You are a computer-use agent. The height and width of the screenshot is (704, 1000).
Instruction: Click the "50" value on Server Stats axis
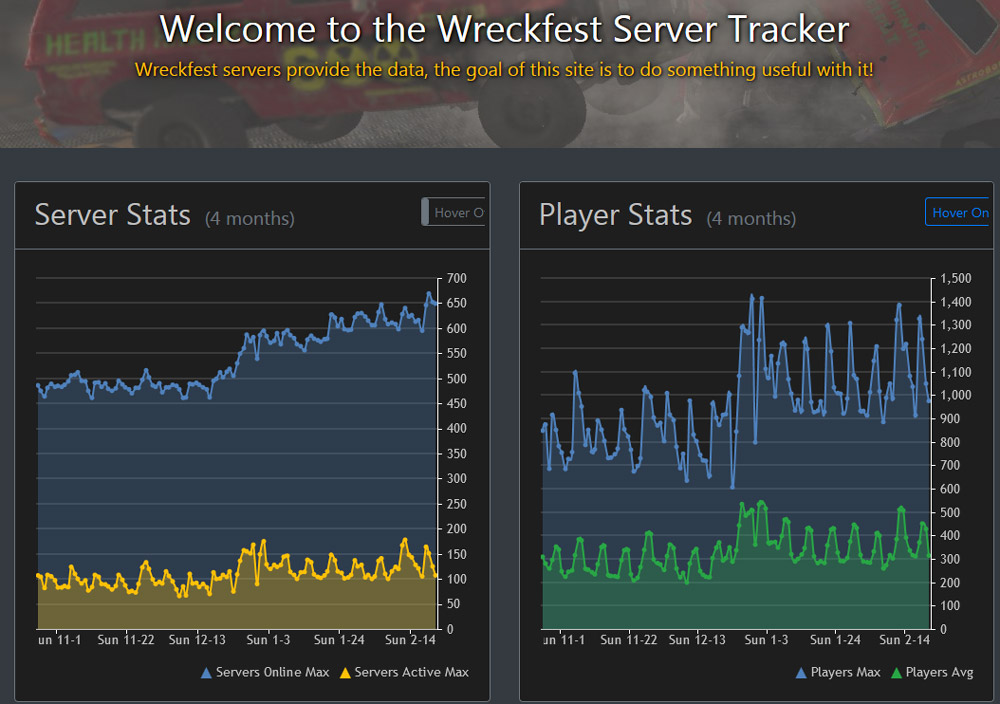coord(453,604)
